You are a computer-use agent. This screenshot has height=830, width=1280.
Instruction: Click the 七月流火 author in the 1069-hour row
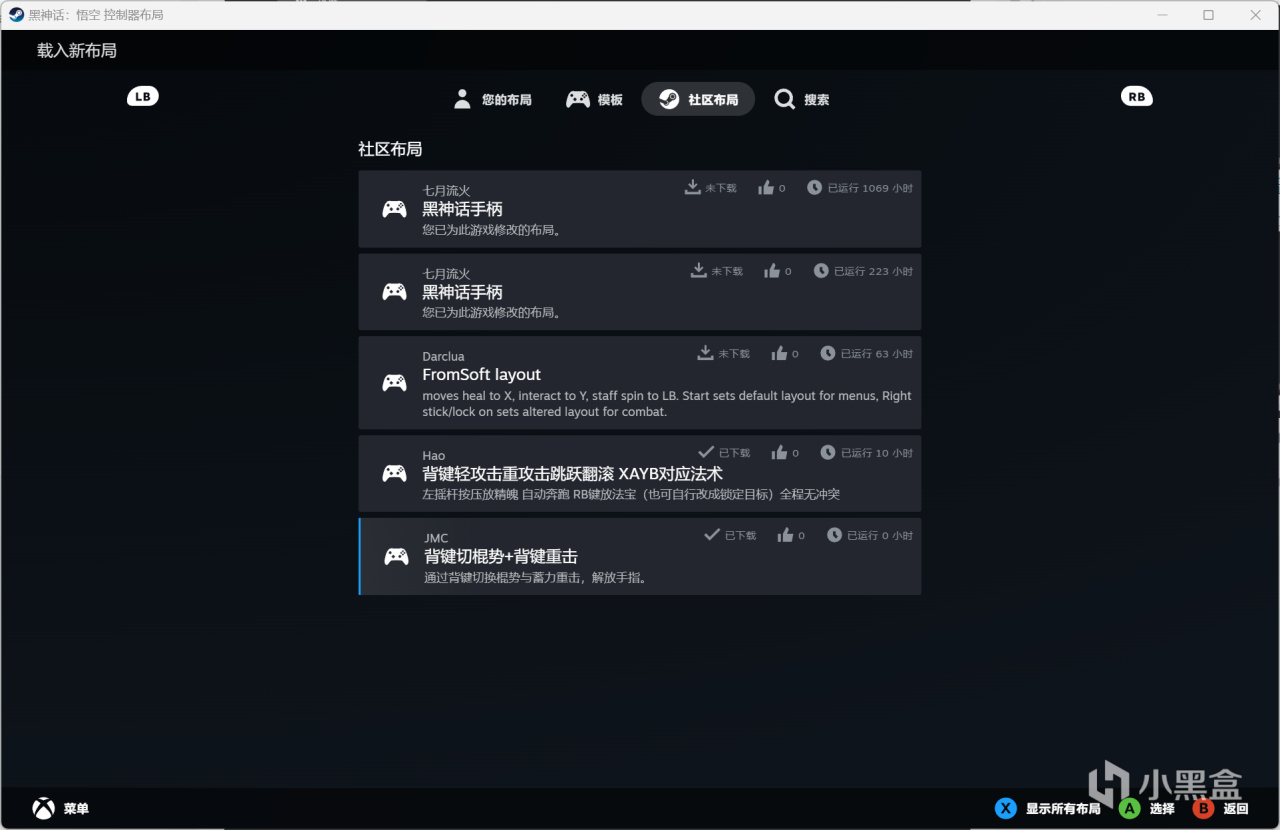[446, 190]
